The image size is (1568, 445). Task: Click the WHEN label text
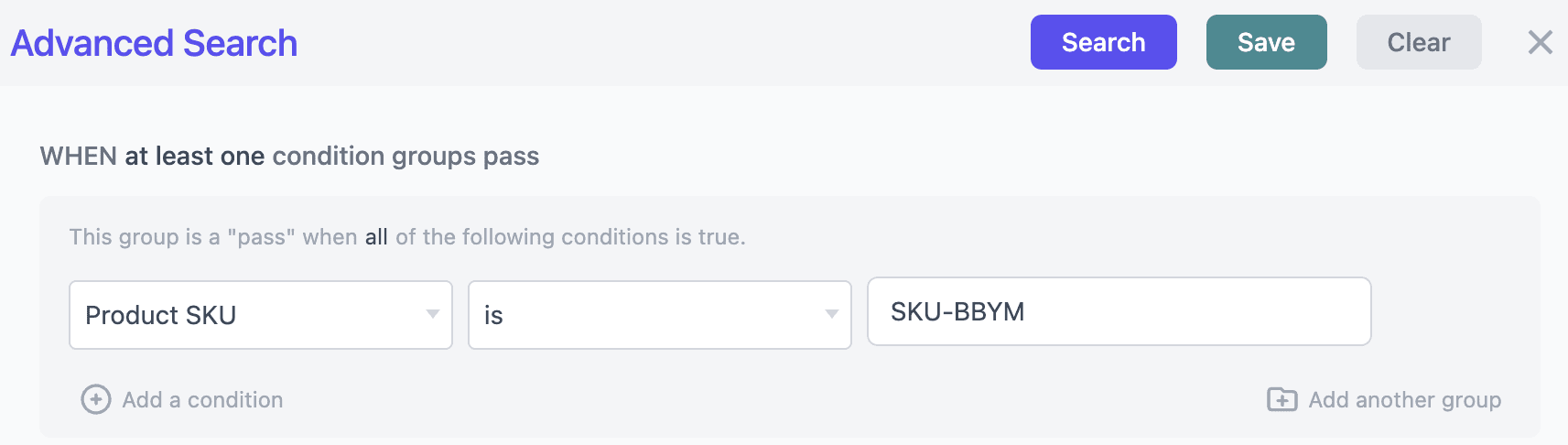[x=78, y=157]
